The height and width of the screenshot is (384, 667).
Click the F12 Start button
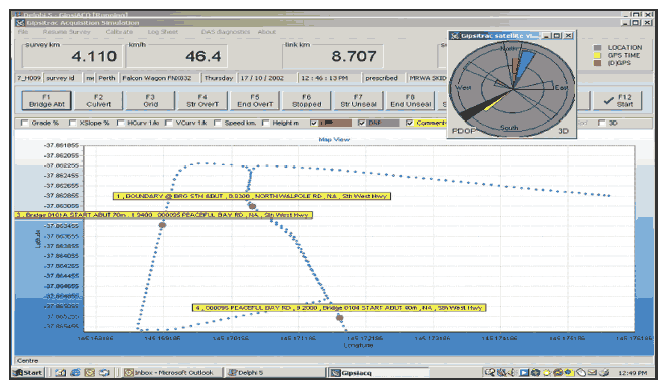[618, 101]
